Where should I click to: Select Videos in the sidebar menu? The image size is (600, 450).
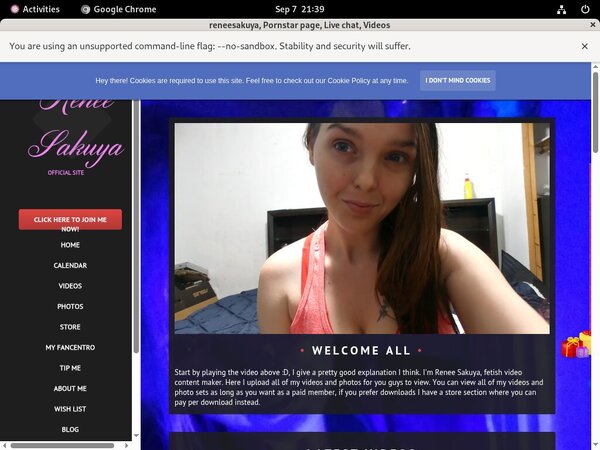(70, 286)
